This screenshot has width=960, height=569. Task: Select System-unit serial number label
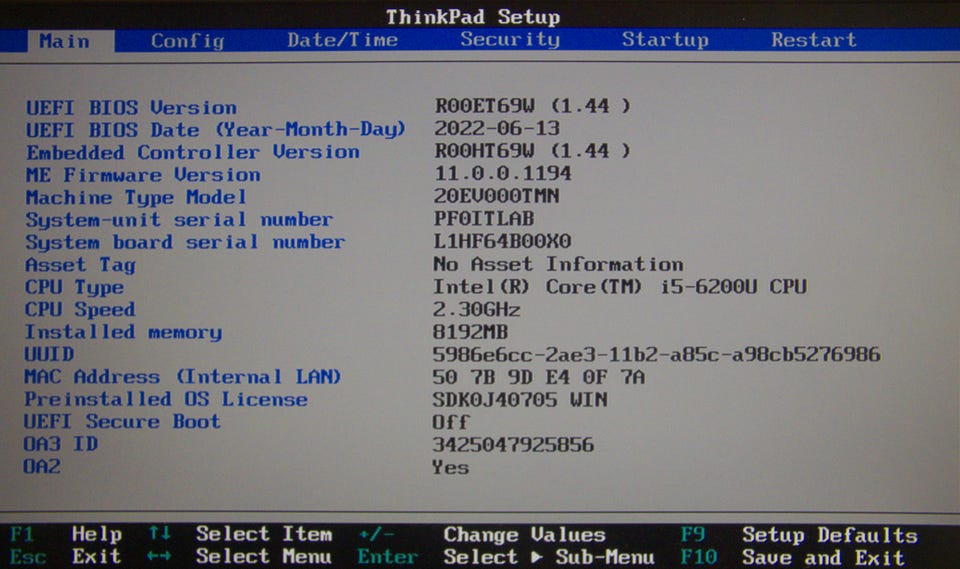179,220
